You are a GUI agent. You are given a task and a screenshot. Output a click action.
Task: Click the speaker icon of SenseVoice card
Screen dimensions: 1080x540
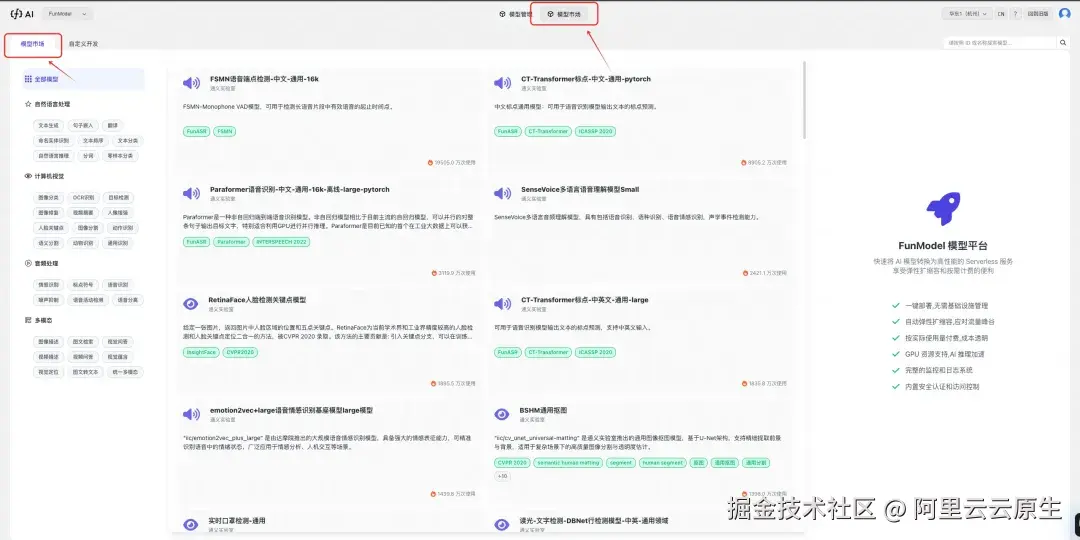point(502,194)
